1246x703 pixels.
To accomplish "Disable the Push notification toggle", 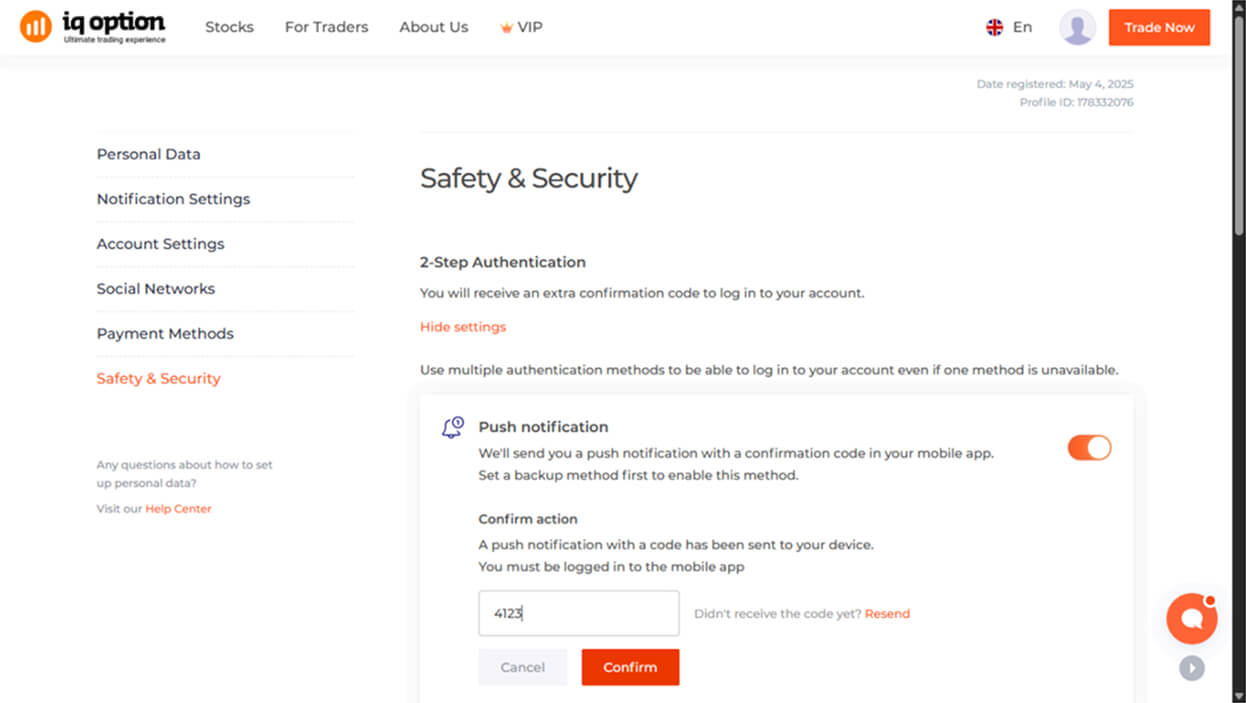I will 1089,448.
